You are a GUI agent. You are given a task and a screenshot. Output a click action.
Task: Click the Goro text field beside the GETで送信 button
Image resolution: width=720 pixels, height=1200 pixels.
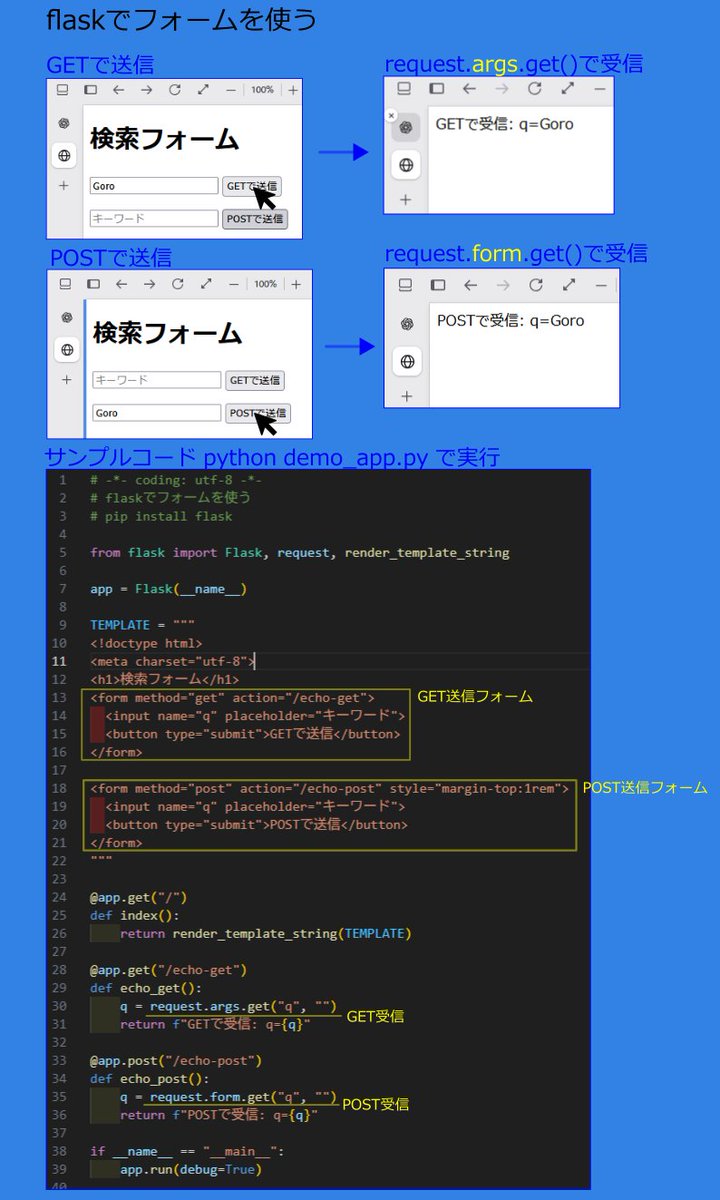pyautogui.click(x=154, y=186)
